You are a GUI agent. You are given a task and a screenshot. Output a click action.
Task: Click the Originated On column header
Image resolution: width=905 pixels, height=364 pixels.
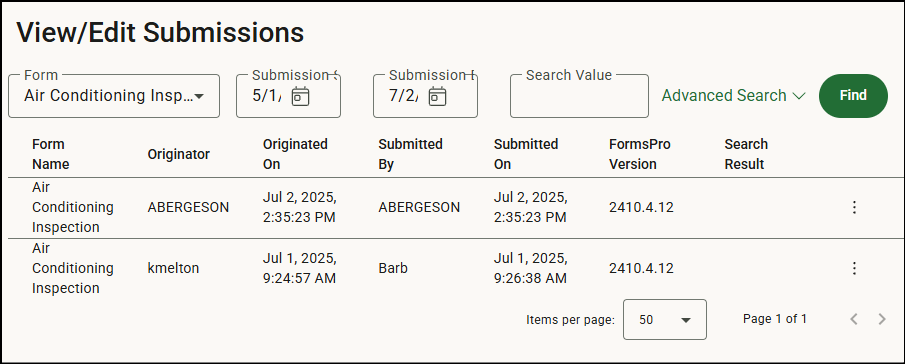[x=295, y=154]
